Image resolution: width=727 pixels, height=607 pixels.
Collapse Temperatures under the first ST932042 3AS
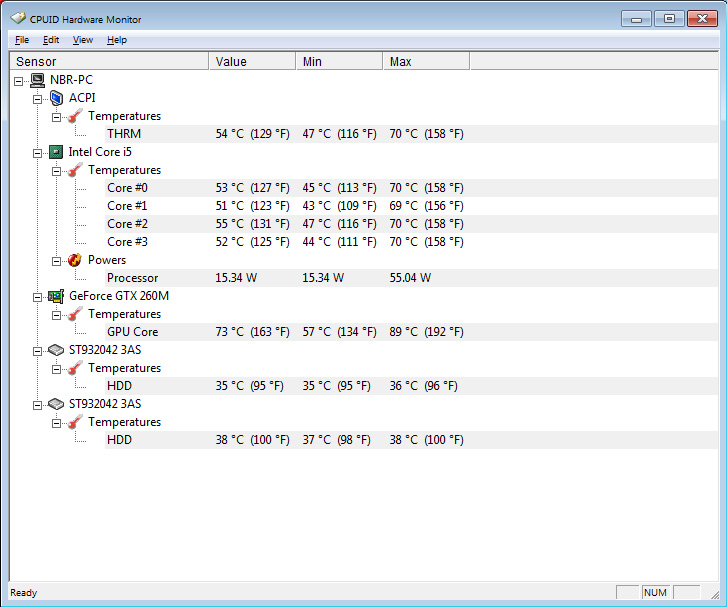(56, 370)
